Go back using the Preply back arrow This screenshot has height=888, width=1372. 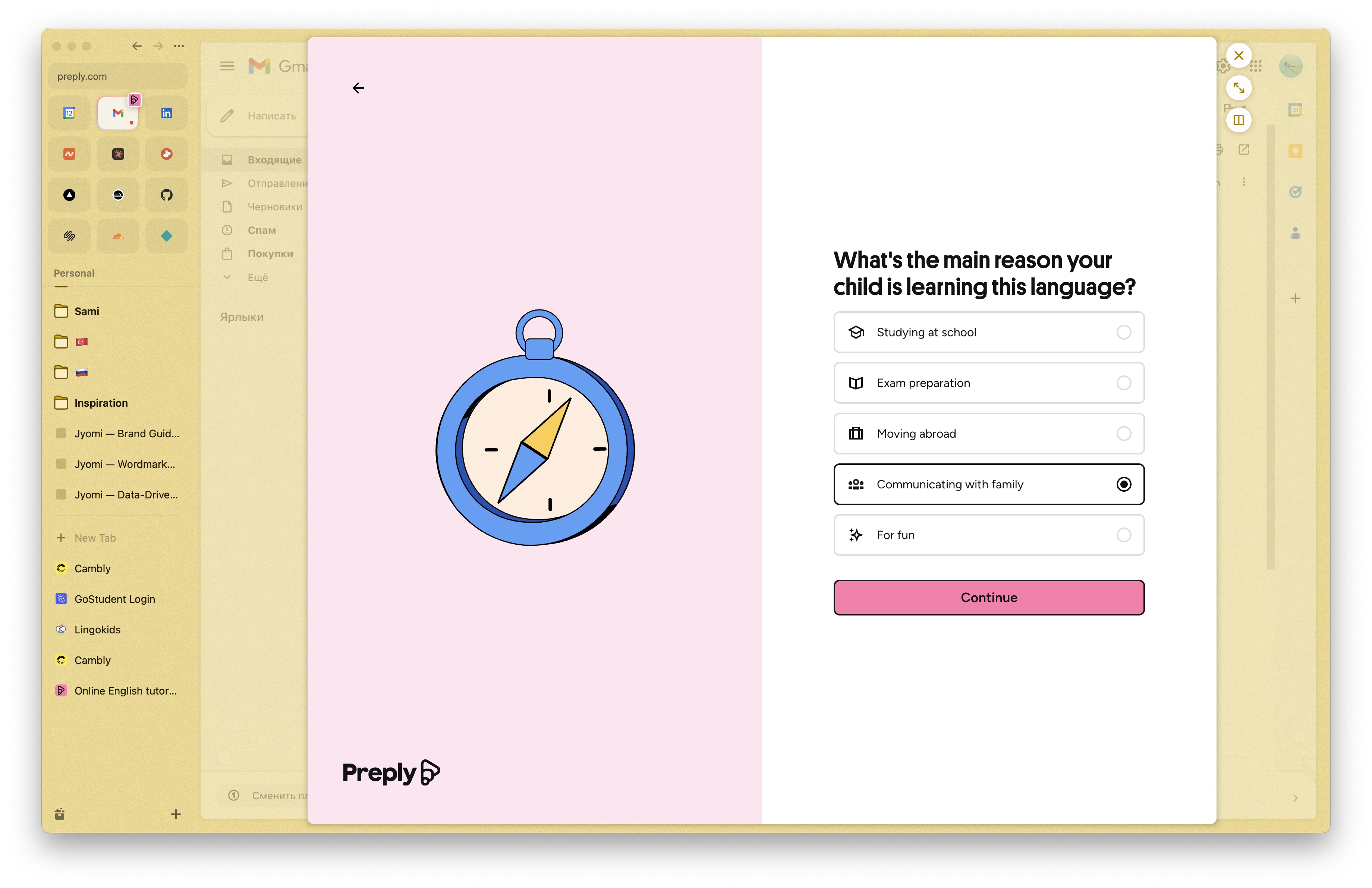358,88
